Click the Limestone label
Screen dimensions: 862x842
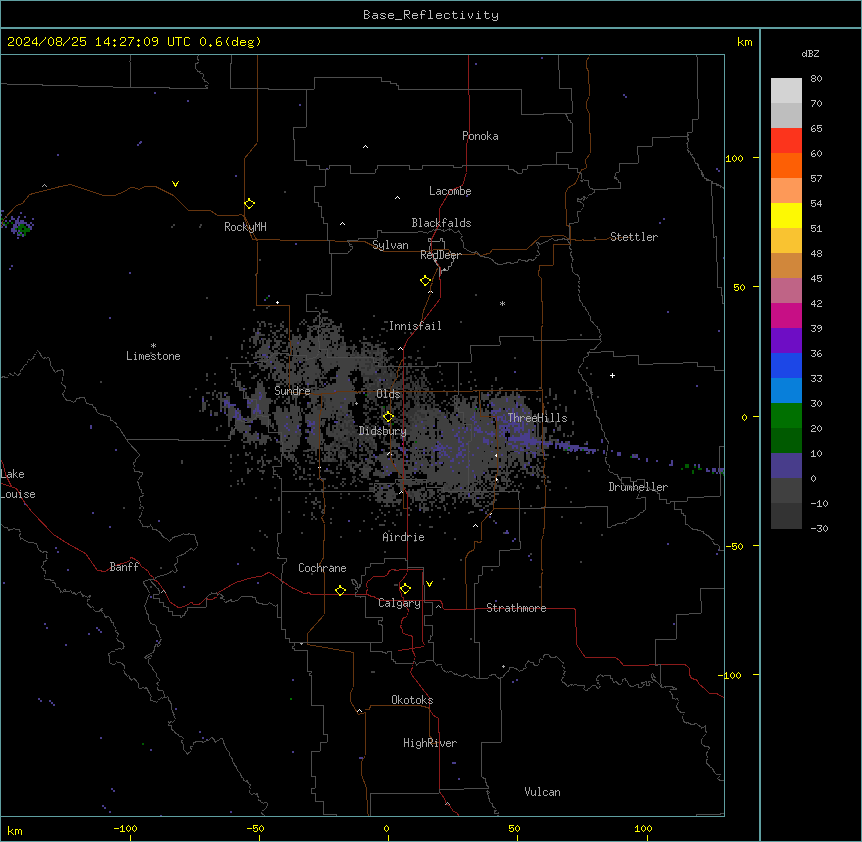153,356
